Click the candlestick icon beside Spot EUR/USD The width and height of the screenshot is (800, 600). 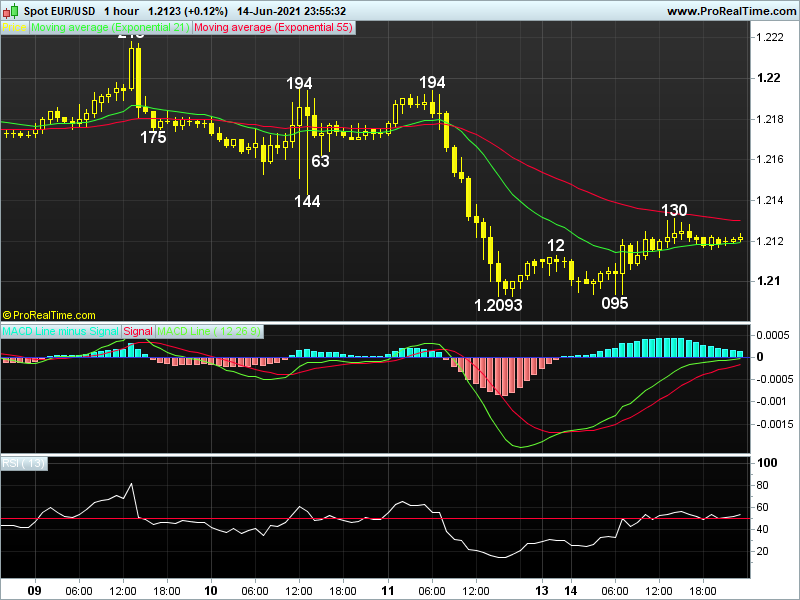pos(11,11)
